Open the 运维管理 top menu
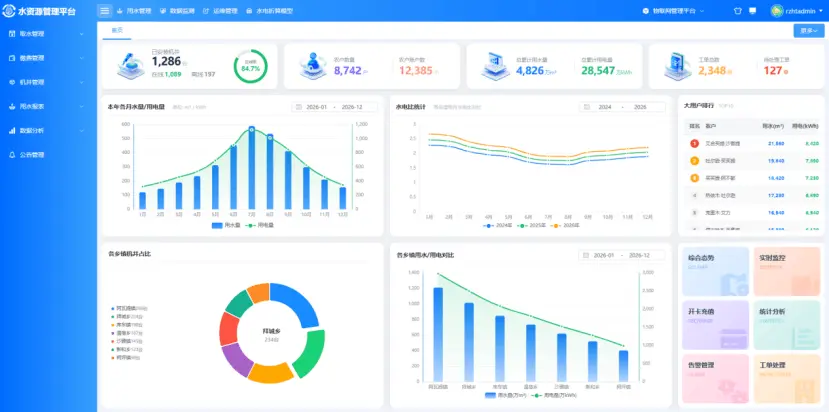The height and width of the screenshot is (412, 830). point(220,11)
